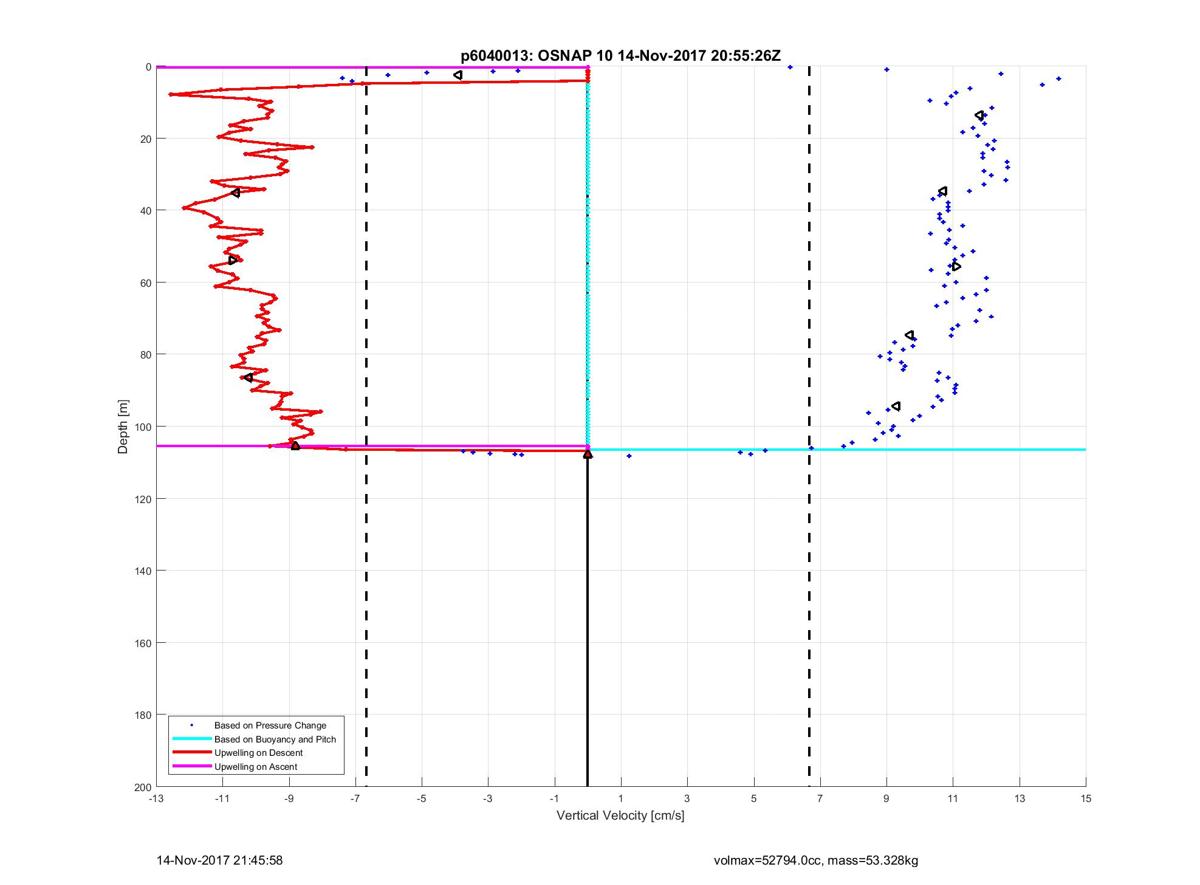Click x-axis tick label '-1'

pyautogui.click(x=554, y=799)
